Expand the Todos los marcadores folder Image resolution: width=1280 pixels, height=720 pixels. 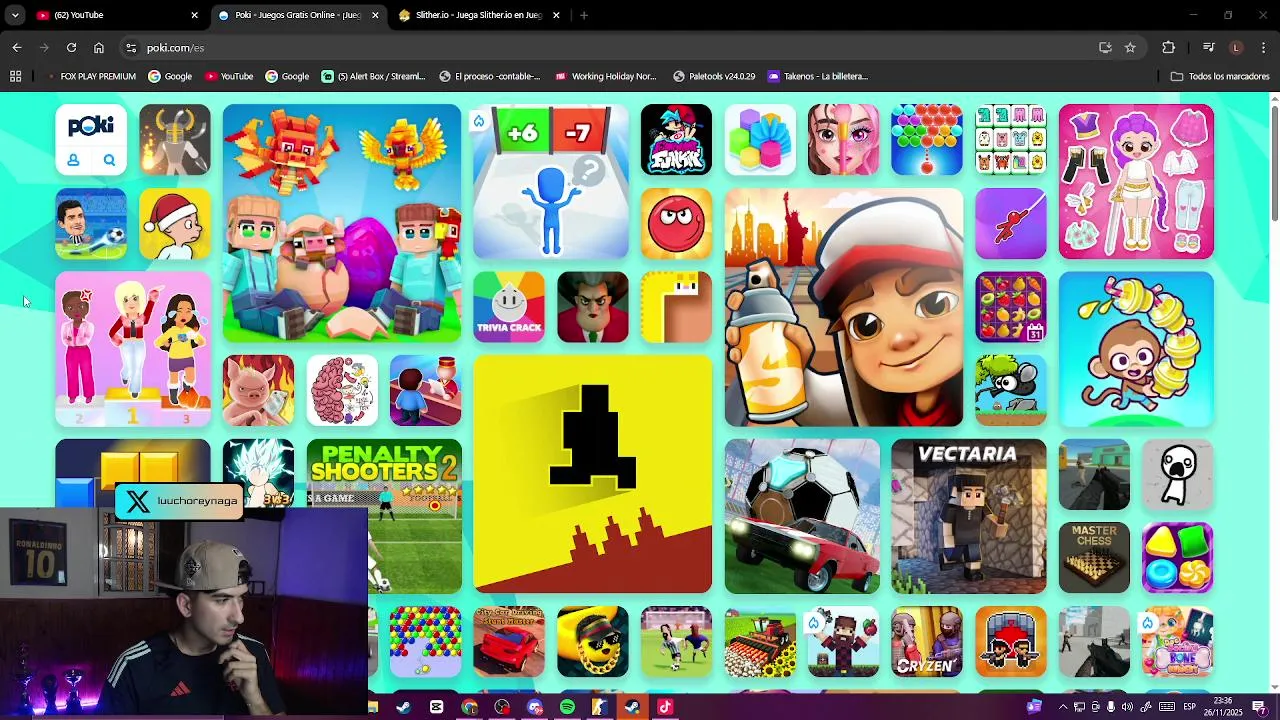pyautogui.click(x=1220, y=76)
